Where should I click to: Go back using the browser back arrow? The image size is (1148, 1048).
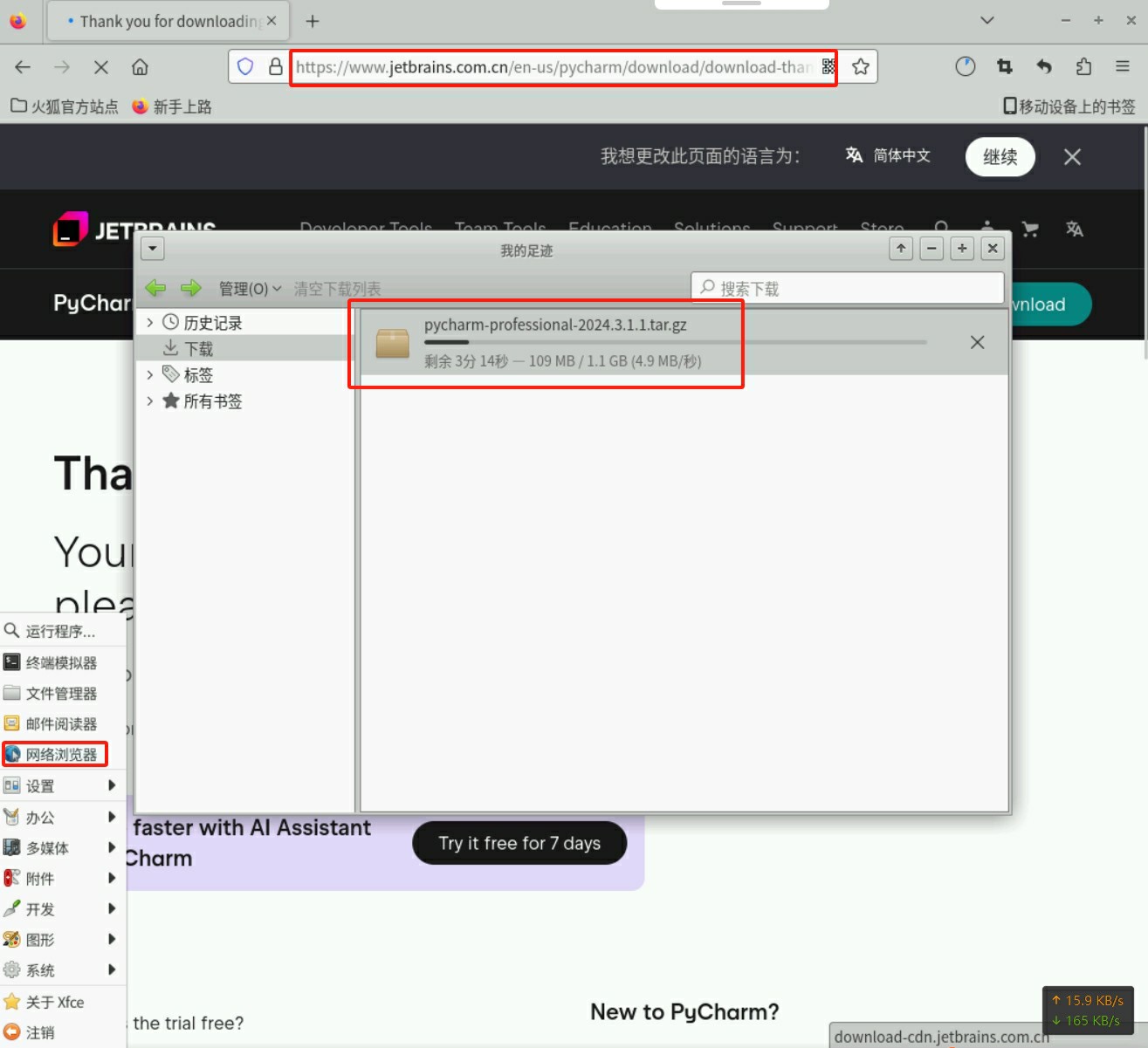coord(23,67)
